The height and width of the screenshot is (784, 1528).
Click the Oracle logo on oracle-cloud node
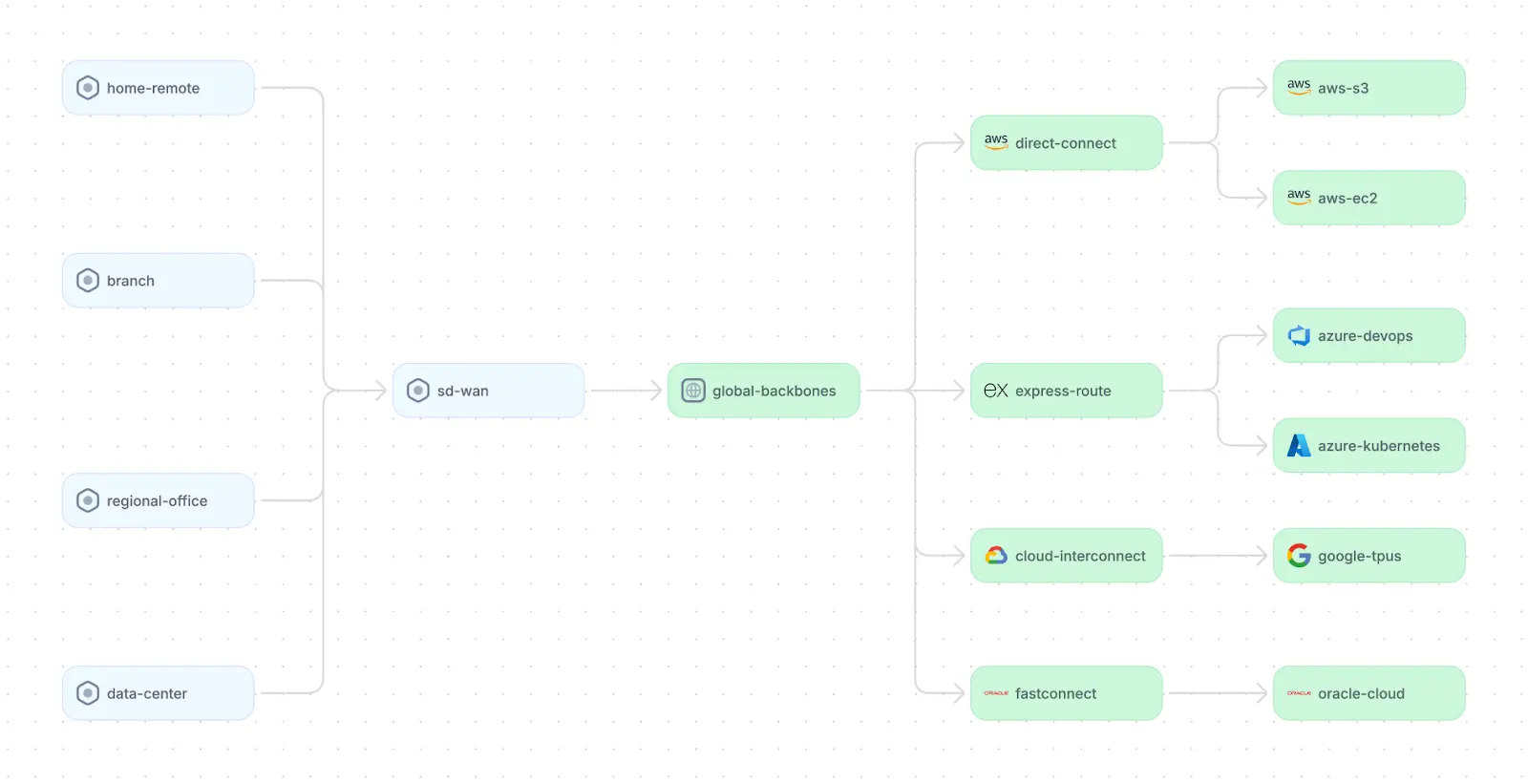[1299, 693]
